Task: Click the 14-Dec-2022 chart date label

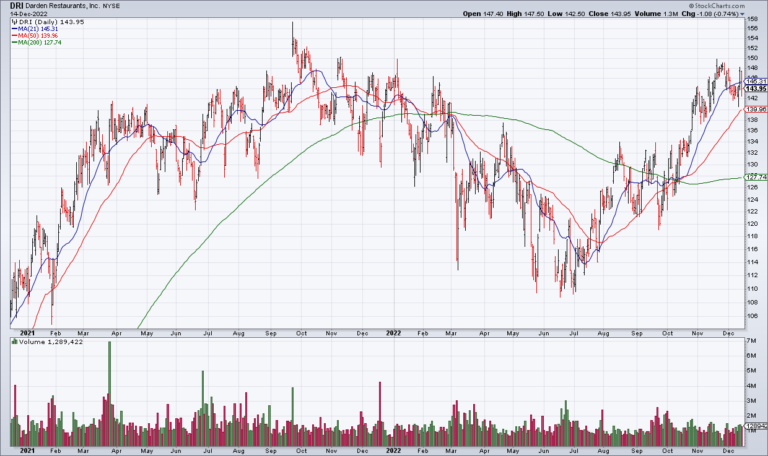Action: point(25,14)
